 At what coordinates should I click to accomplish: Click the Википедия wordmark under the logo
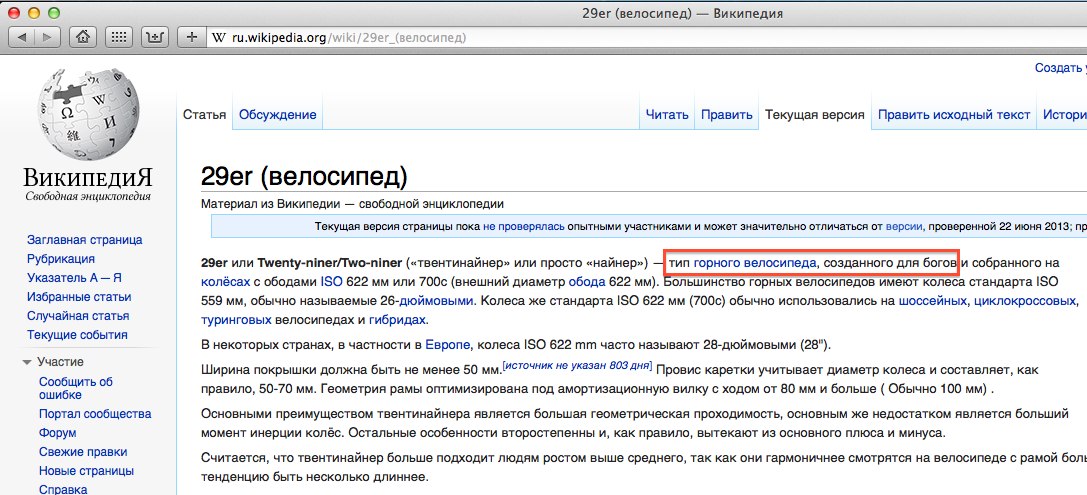(x=88, y=176)
